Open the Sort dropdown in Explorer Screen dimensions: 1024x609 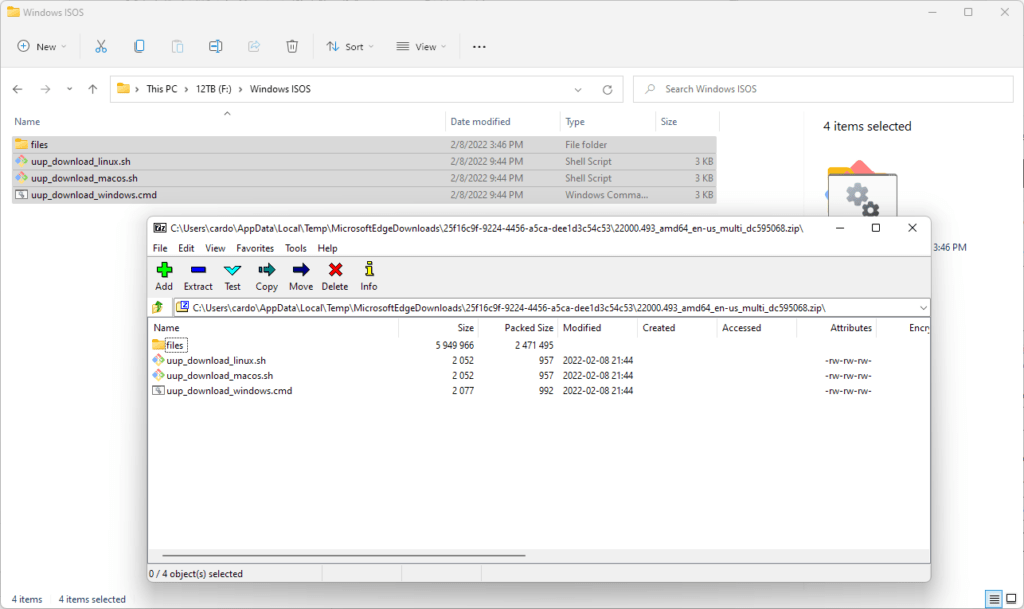pyautogui.click(x=350, y=46)
